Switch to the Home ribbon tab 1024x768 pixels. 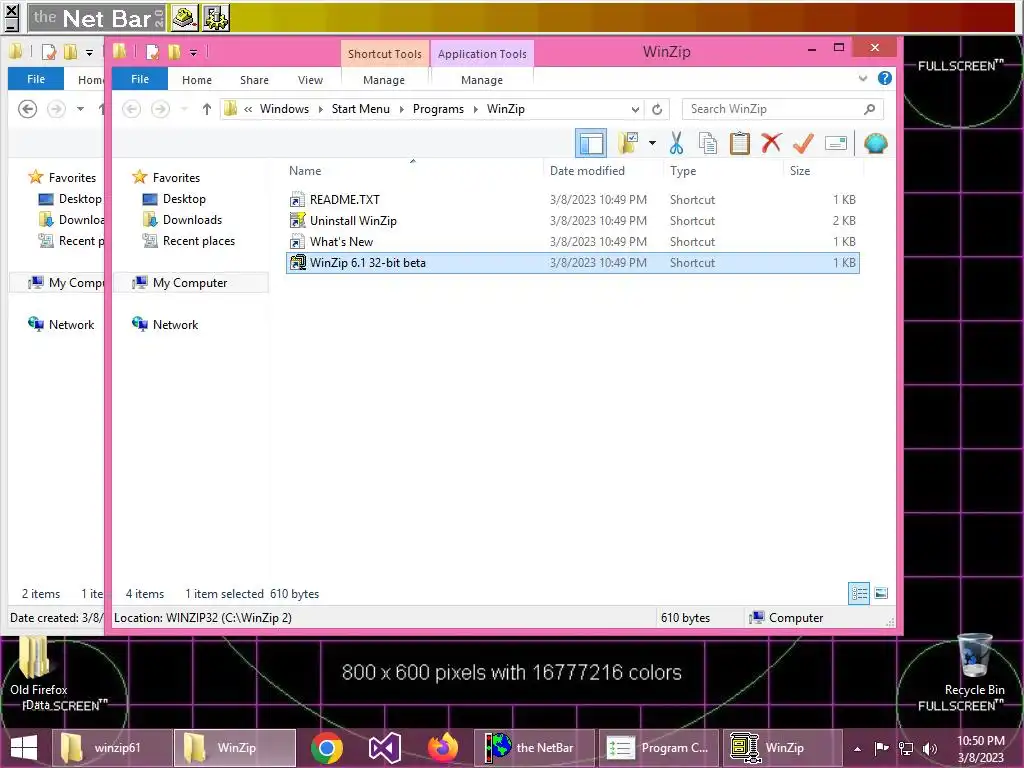(x=197, y=80)
